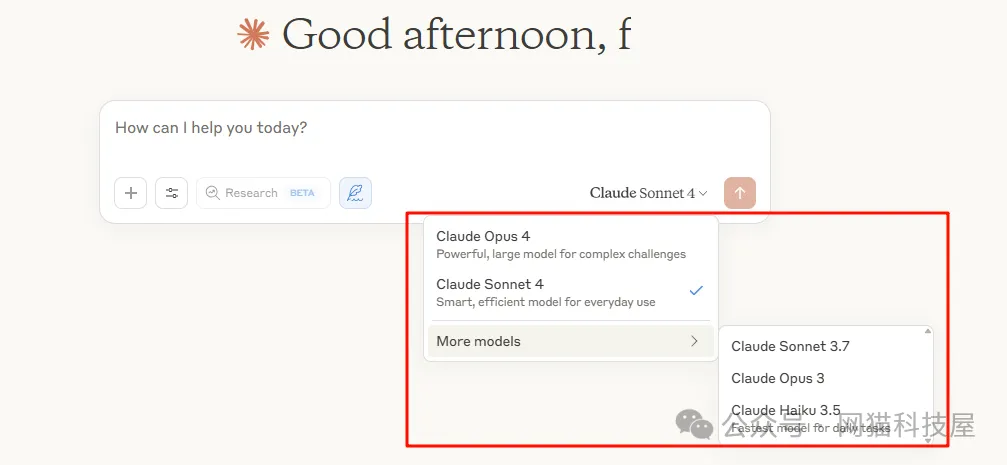
Task: Click the submenu scrollbar down arrow
Action: point(927,439)
